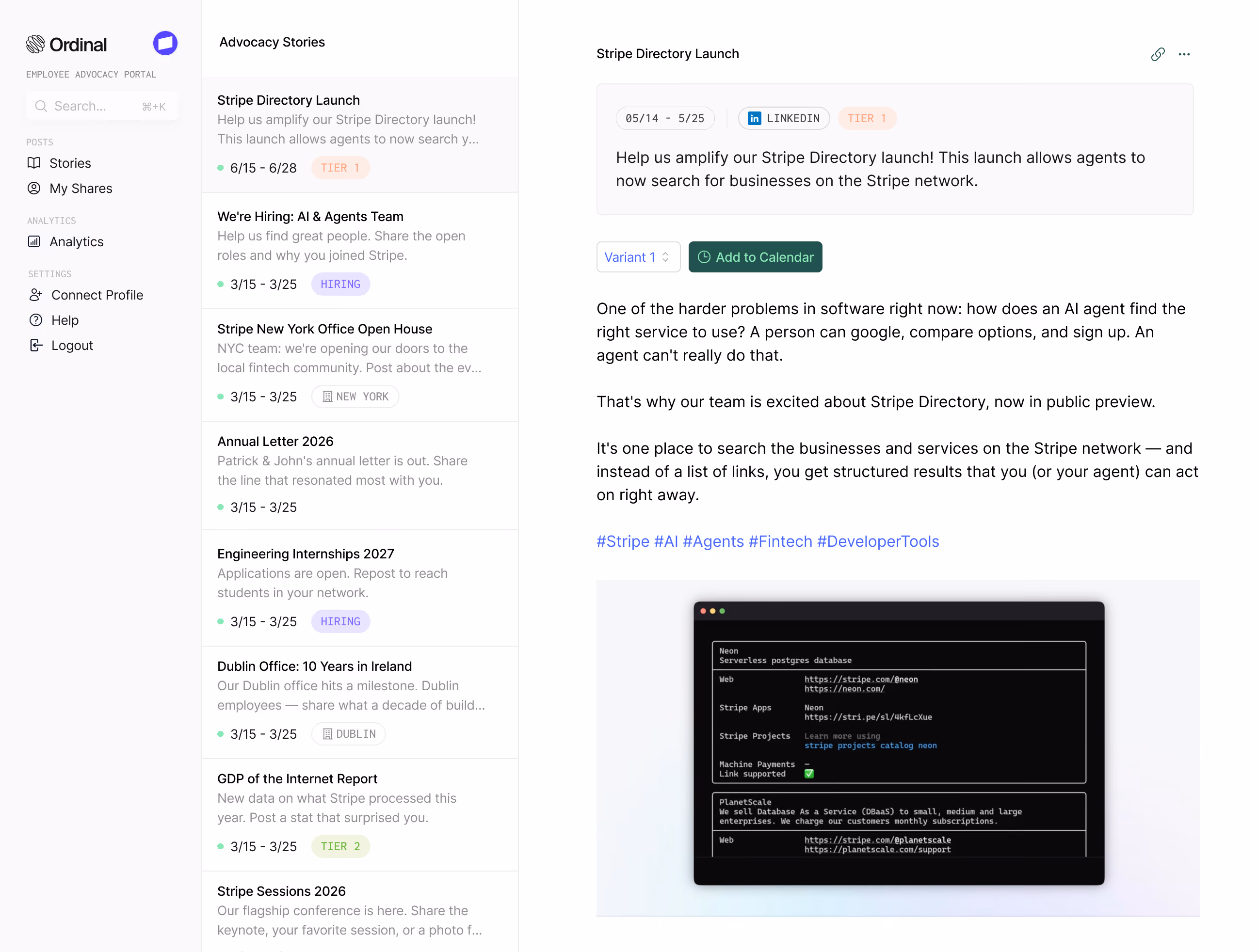Click the search magnifier icon
Image resolution: width=1258 pixels, height=952 pixels.
(41, 106)
